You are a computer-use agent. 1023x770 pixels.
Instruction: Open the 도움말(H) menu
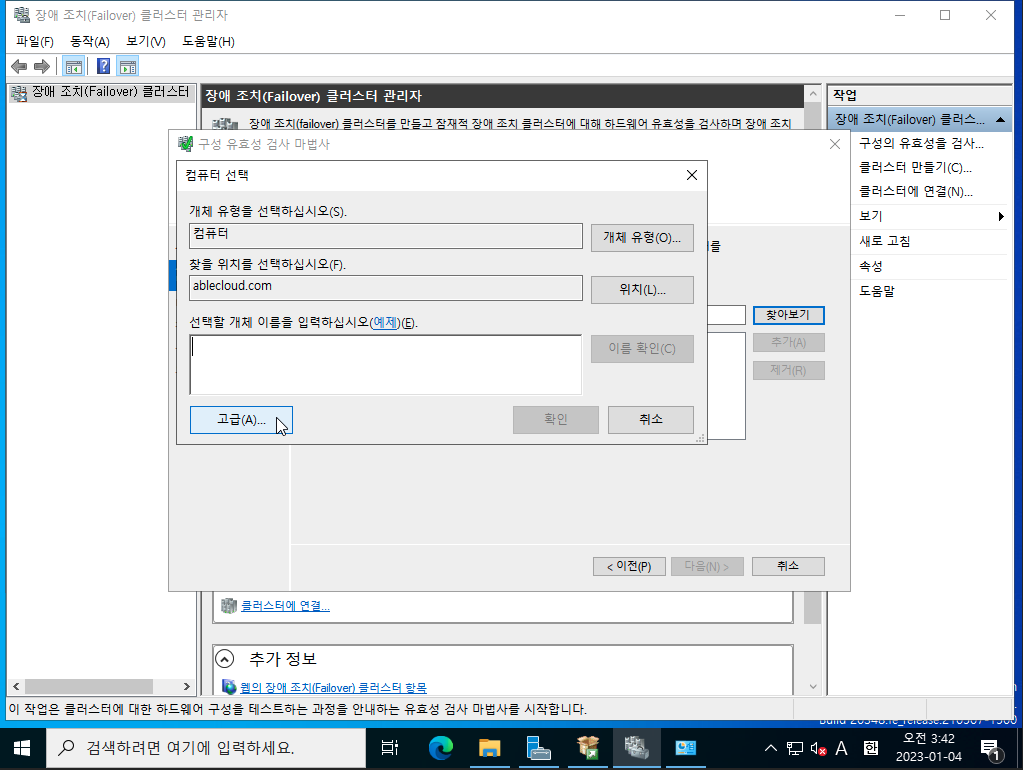[x=208, y=42]
